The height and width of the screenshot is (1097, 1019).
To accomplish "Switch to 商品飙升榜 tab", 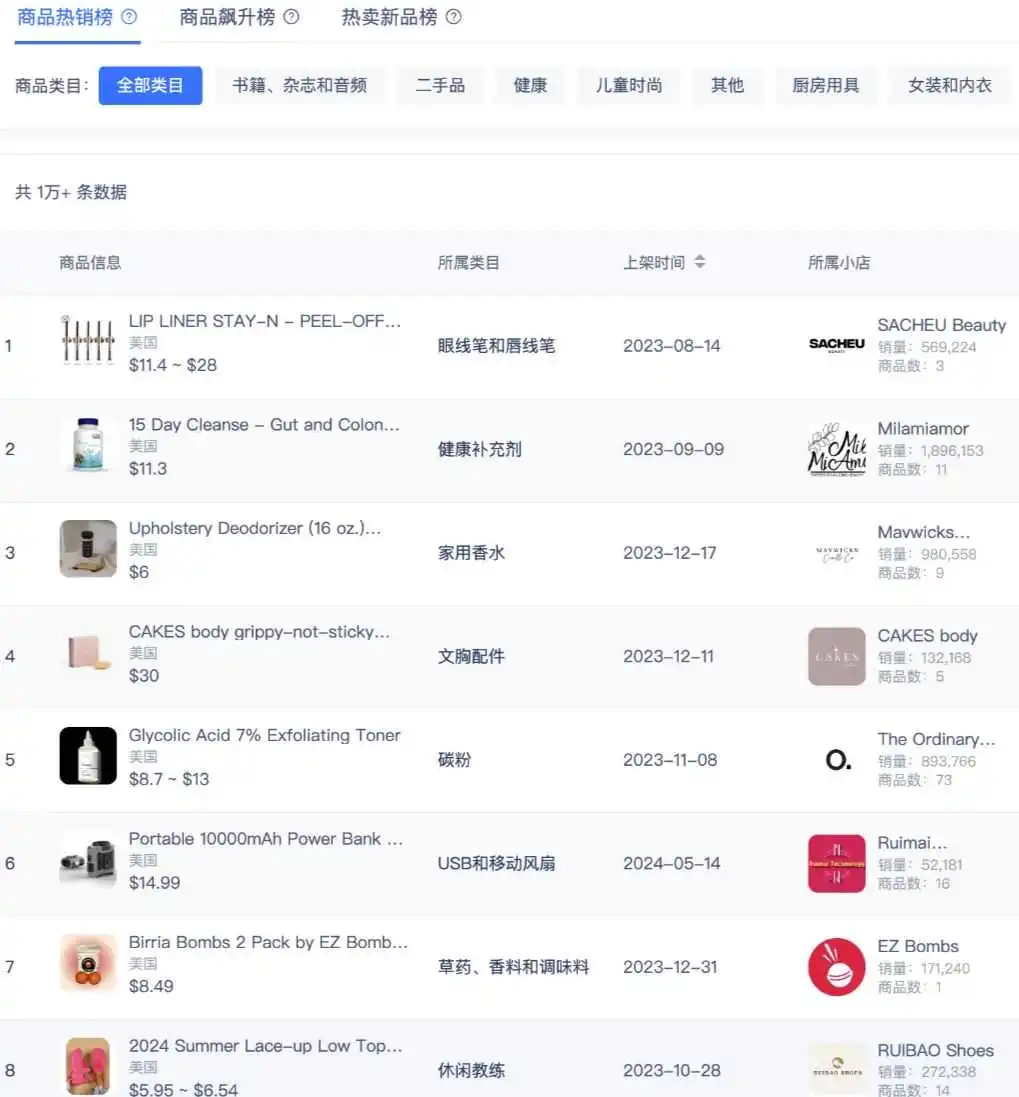I will coord(227,17).
